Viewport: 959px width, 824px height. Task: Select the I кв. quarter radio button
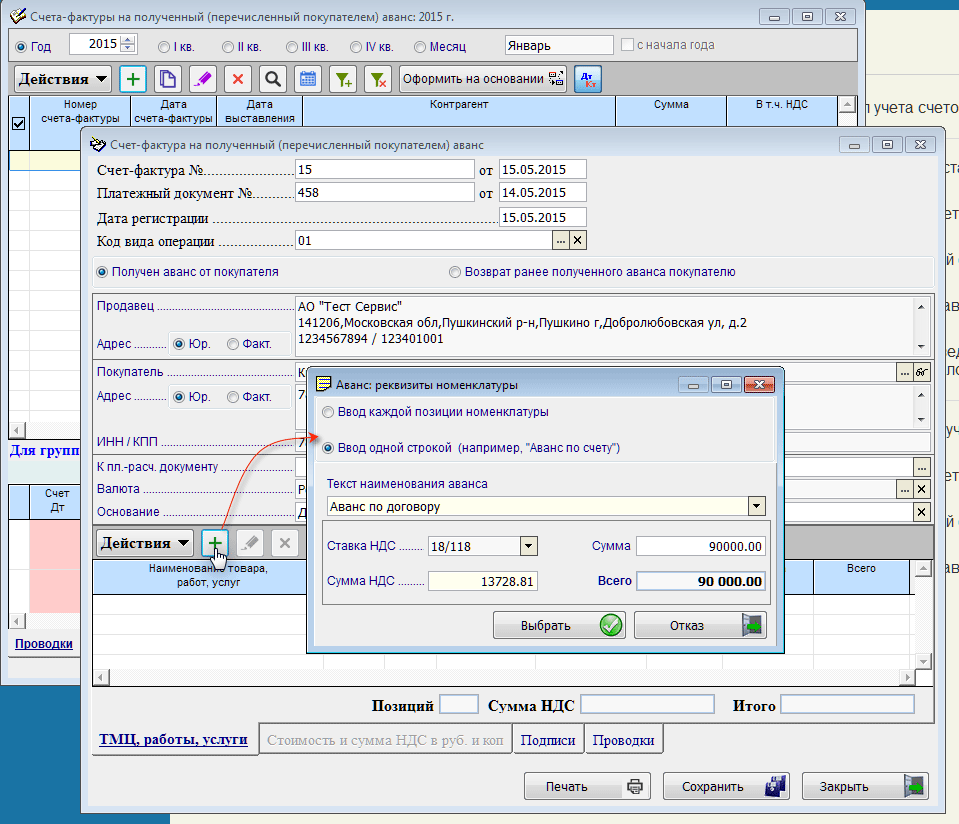coord(163,46)
